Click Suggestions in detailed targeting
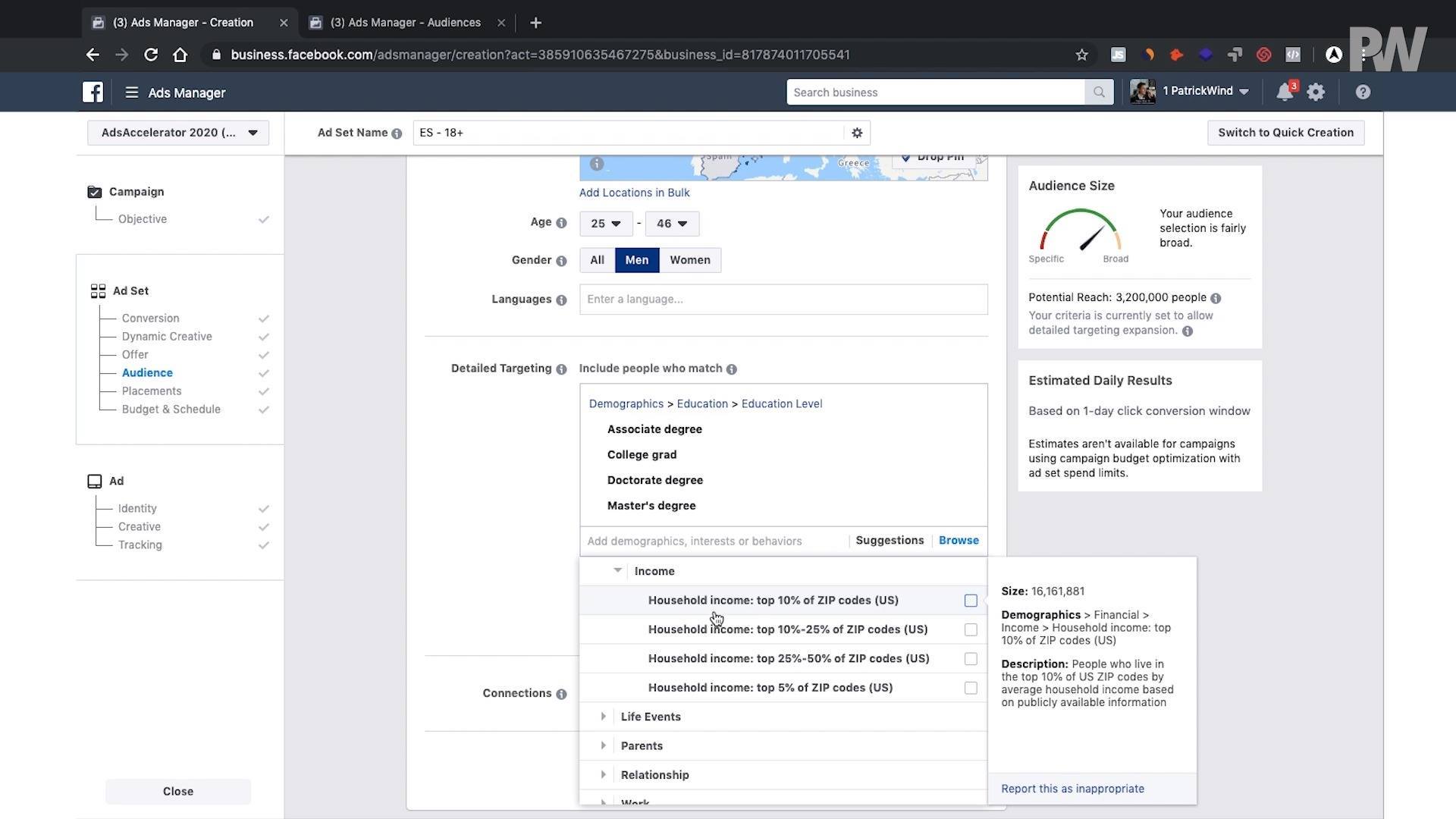 pos(890,541)
